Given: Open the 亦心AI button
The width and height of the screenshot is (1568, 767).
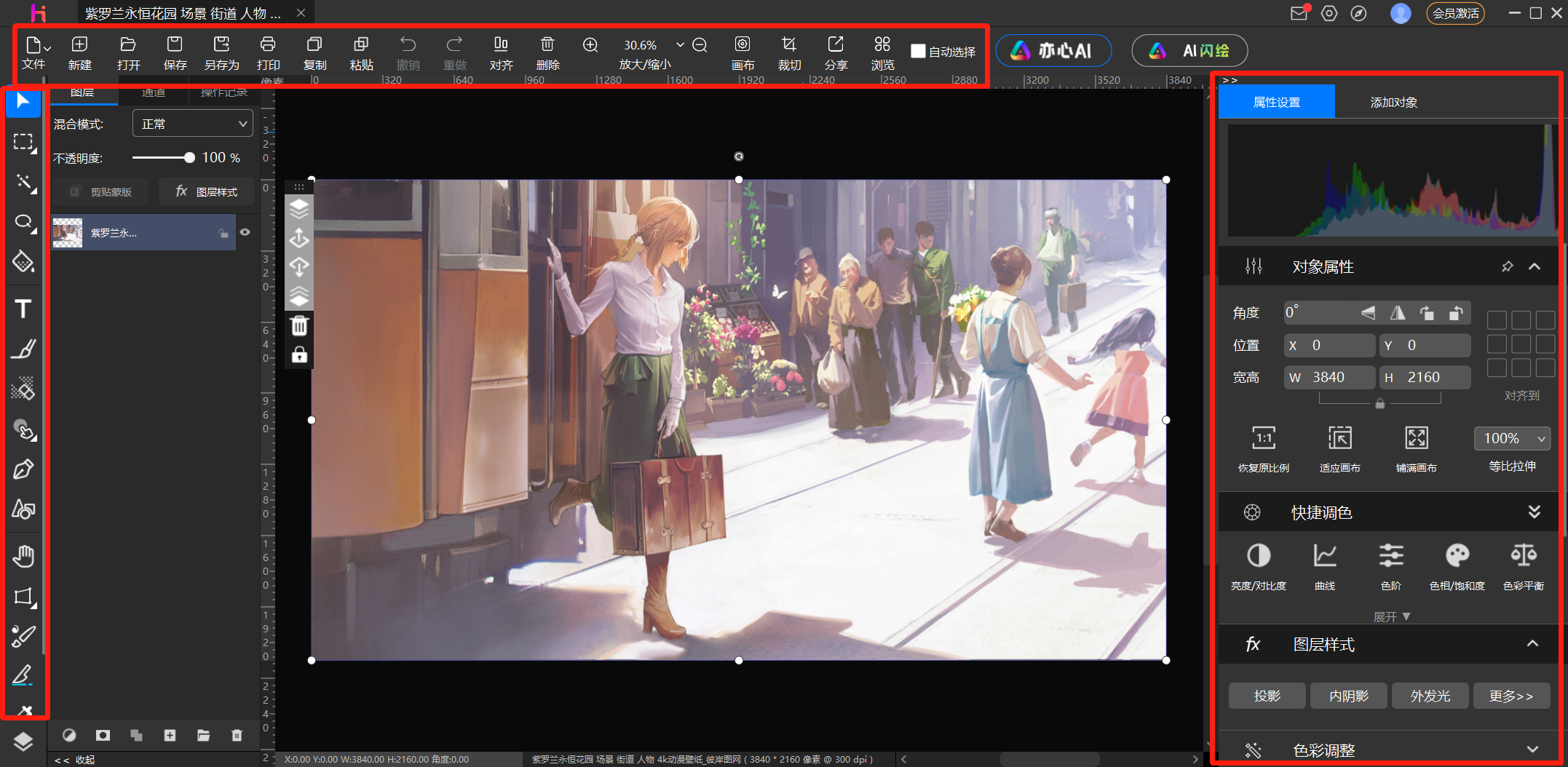Looking at the screenshot, I should [x=1053, y=50].
